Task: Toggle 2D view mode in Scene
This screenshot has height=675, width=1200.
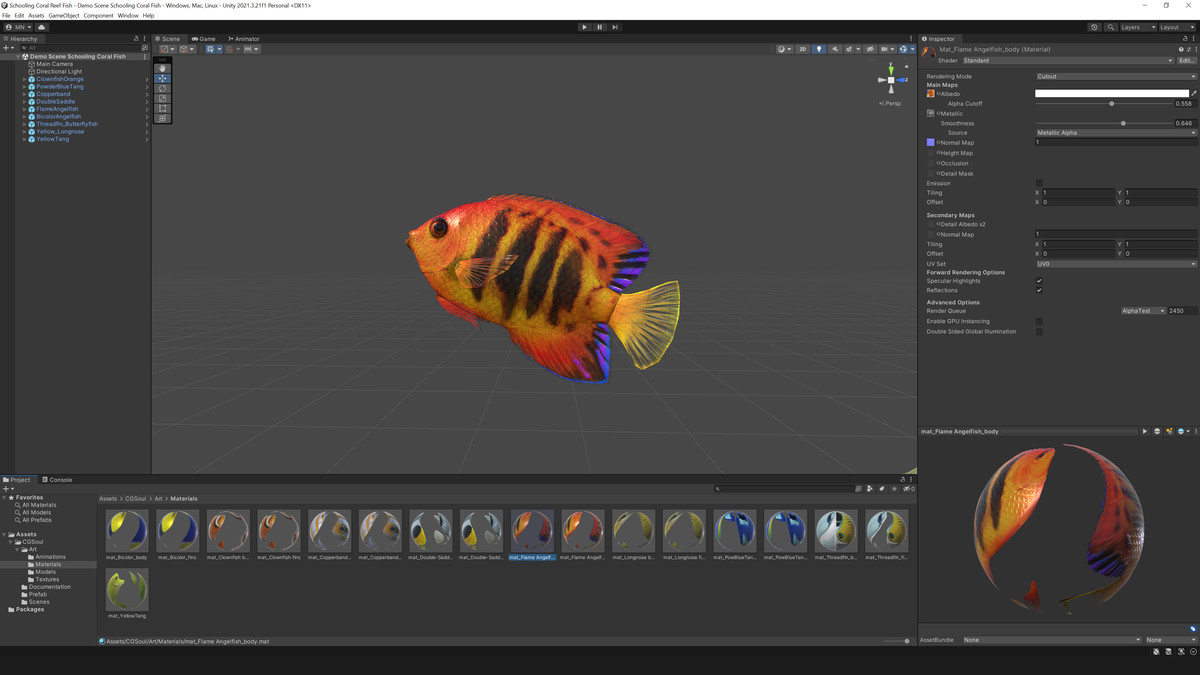Action: click(x=802, y=49)
